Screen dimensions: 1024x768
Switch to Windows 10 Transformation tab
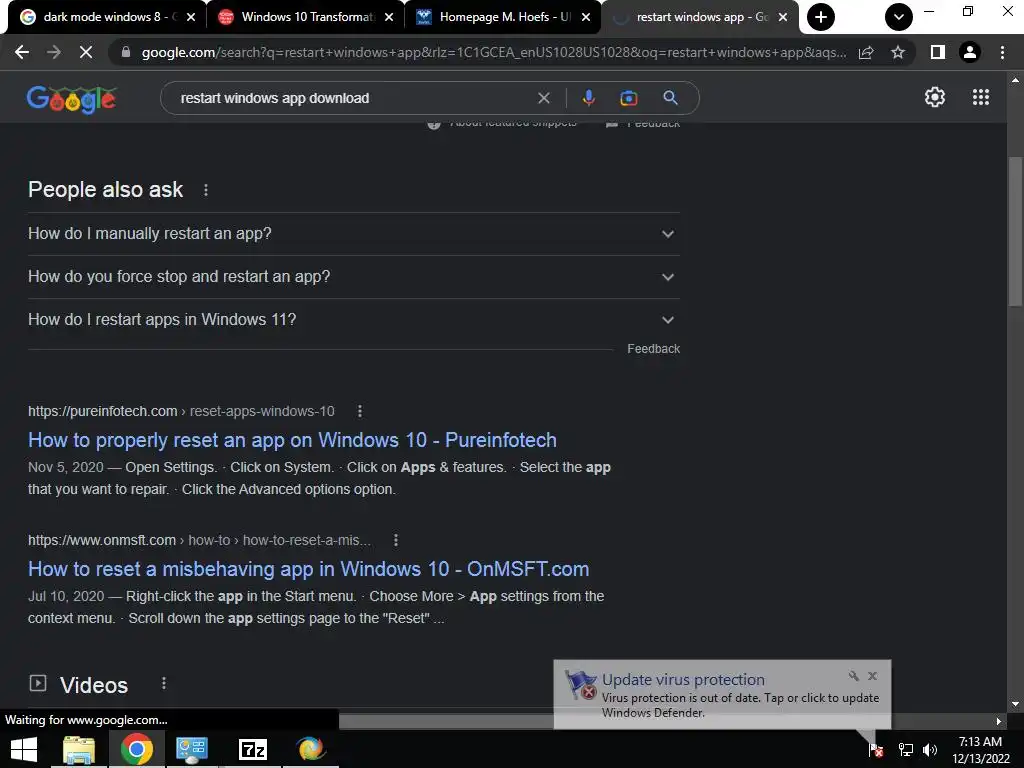(307, 17)
